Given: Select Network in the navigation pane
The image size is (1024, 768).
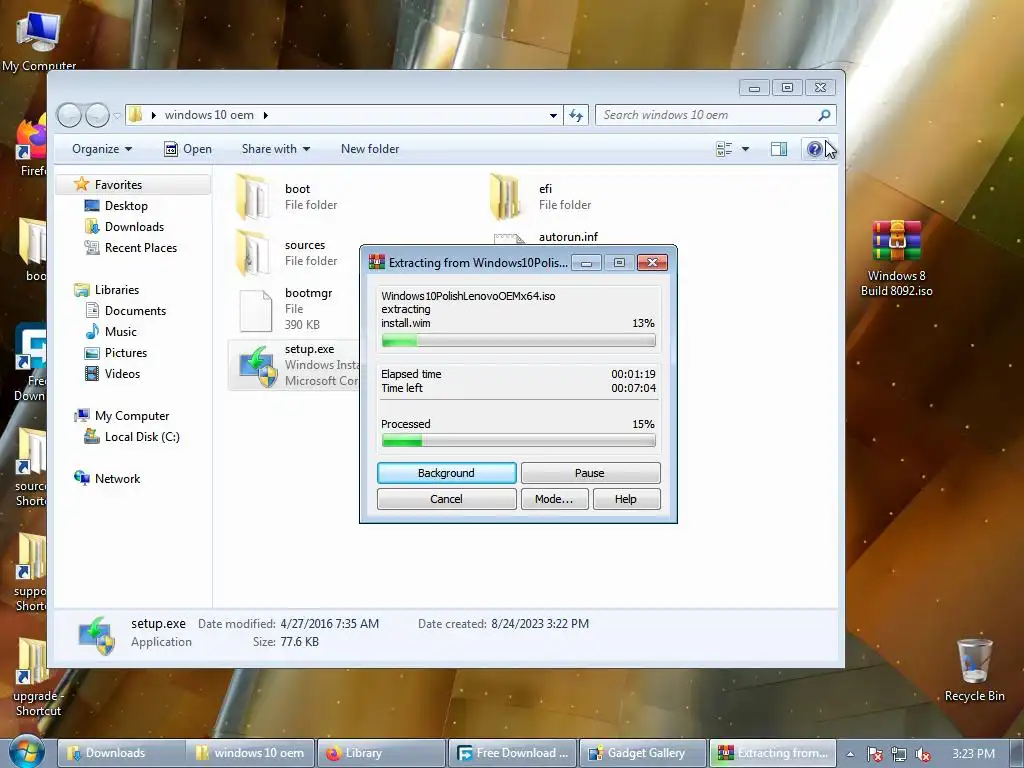Looking at the screenshot, I should click(117, 479).
